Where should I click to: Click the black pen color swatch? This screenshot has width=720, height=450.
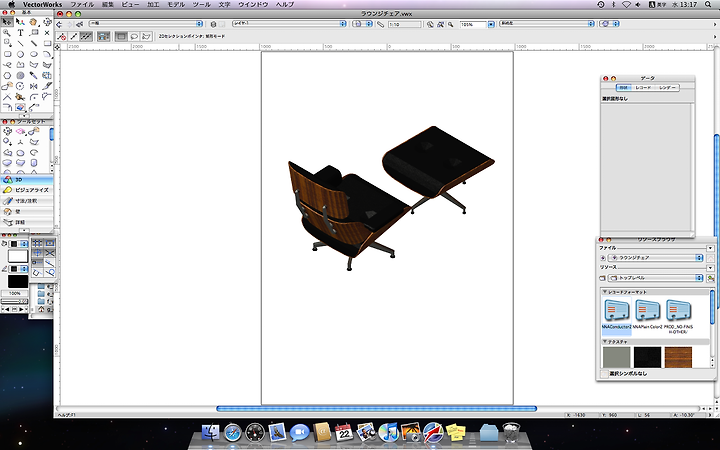18,281
